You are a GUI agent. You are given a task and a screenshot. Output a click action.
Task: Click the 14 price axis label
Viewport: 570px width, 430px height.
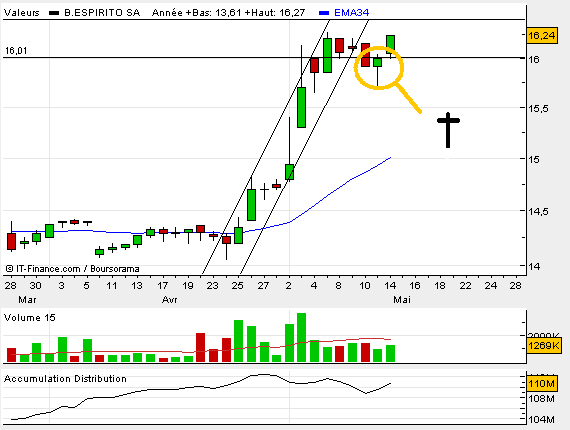534,266
